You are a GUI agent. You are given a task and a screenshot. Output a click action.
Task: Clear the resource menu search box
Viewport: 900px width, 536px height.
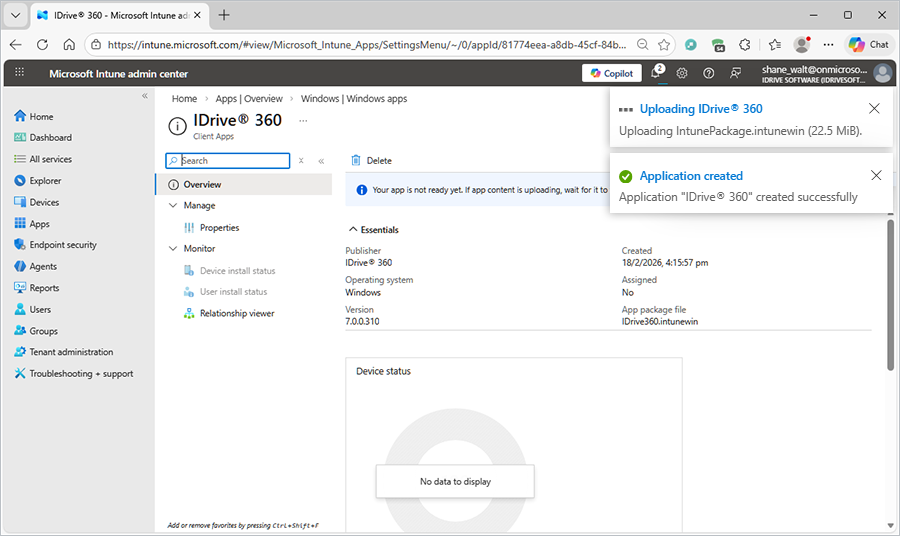coord(301,161)
